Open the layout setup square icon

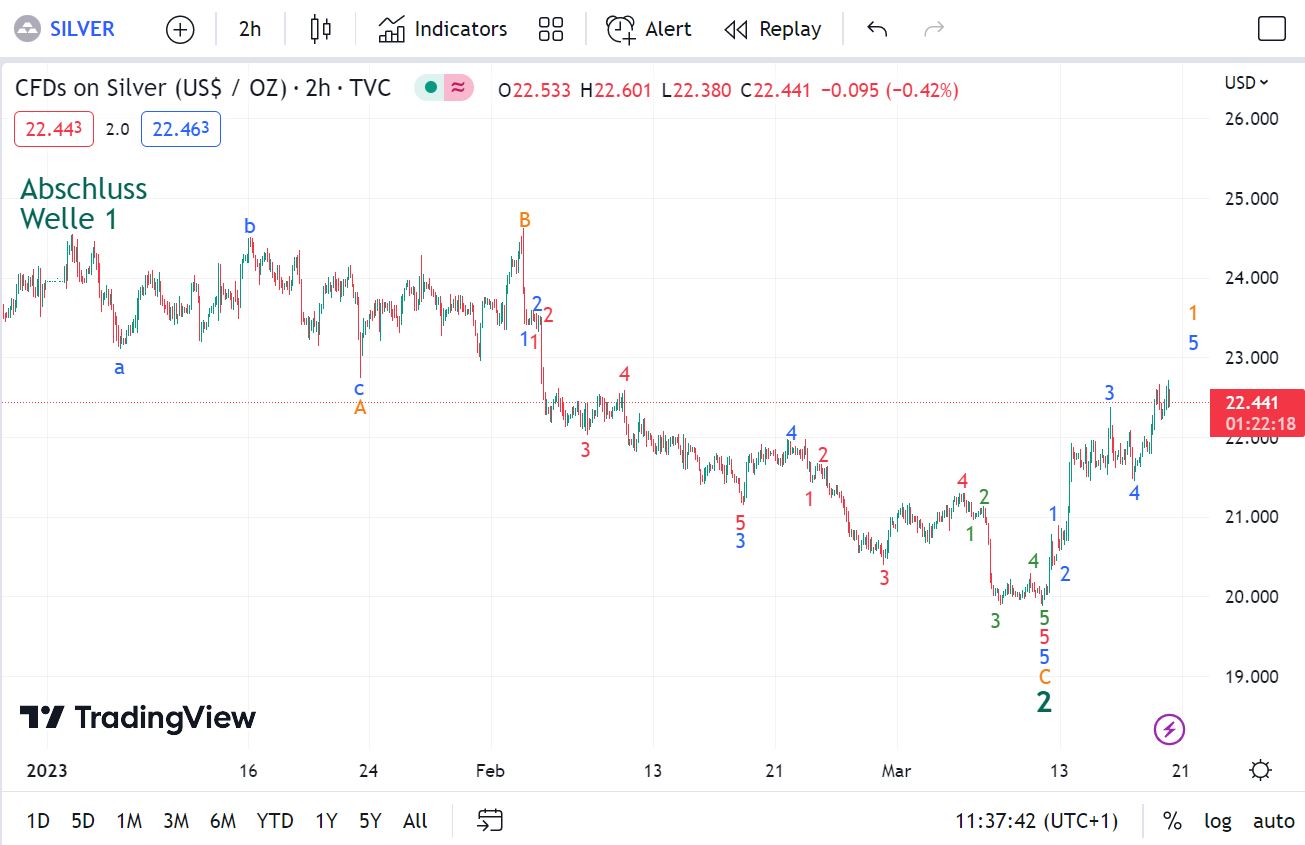click(1271, 29)
